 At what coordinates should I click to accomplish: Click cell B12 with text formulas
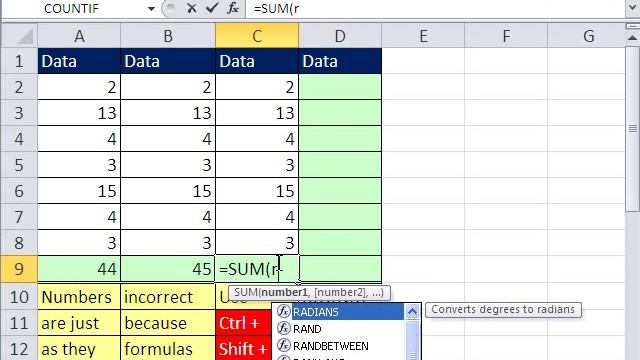pos(168,349)
